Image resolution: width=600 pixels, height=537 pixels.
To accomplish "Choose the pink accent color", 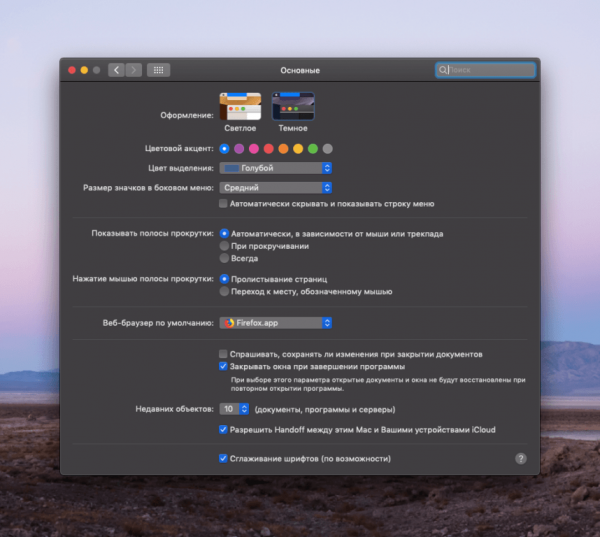I will 254,149.
